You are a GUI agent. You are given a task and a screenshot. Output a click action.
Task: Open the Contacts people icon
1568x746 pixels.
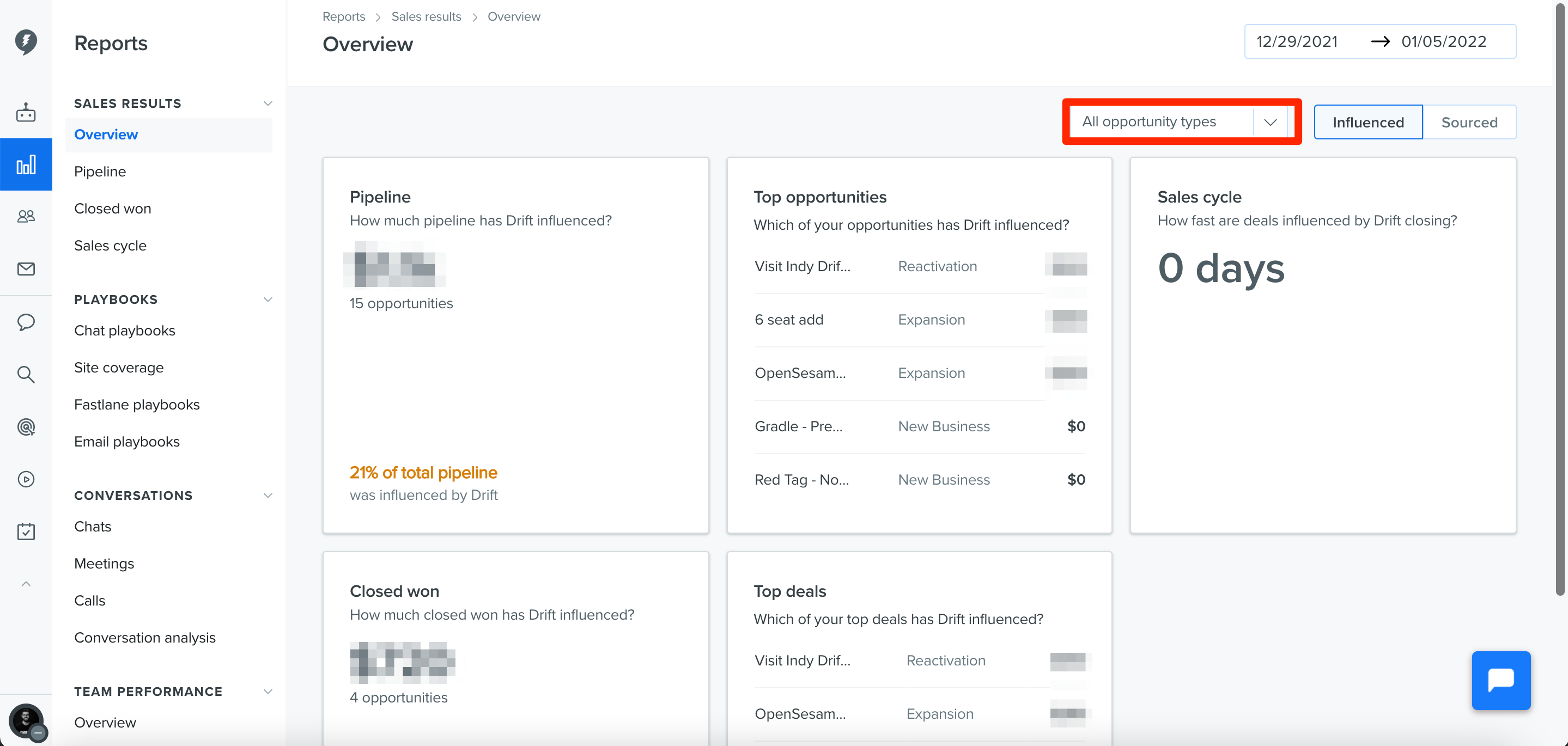point(26,216)
